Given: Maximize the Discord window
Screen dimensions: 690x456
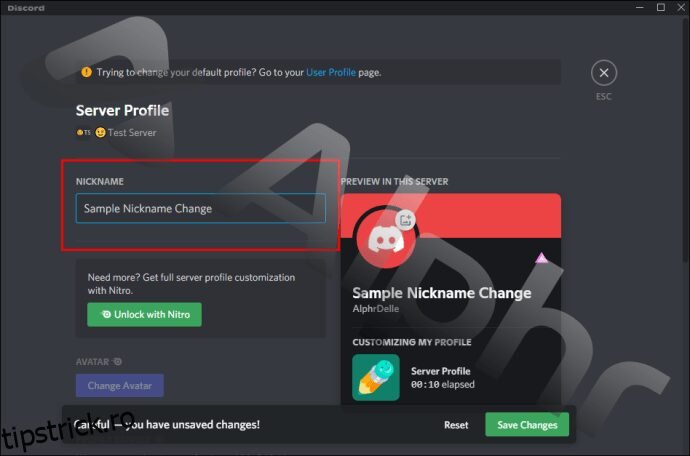Looking at the screenshot, I should (661, 7).
